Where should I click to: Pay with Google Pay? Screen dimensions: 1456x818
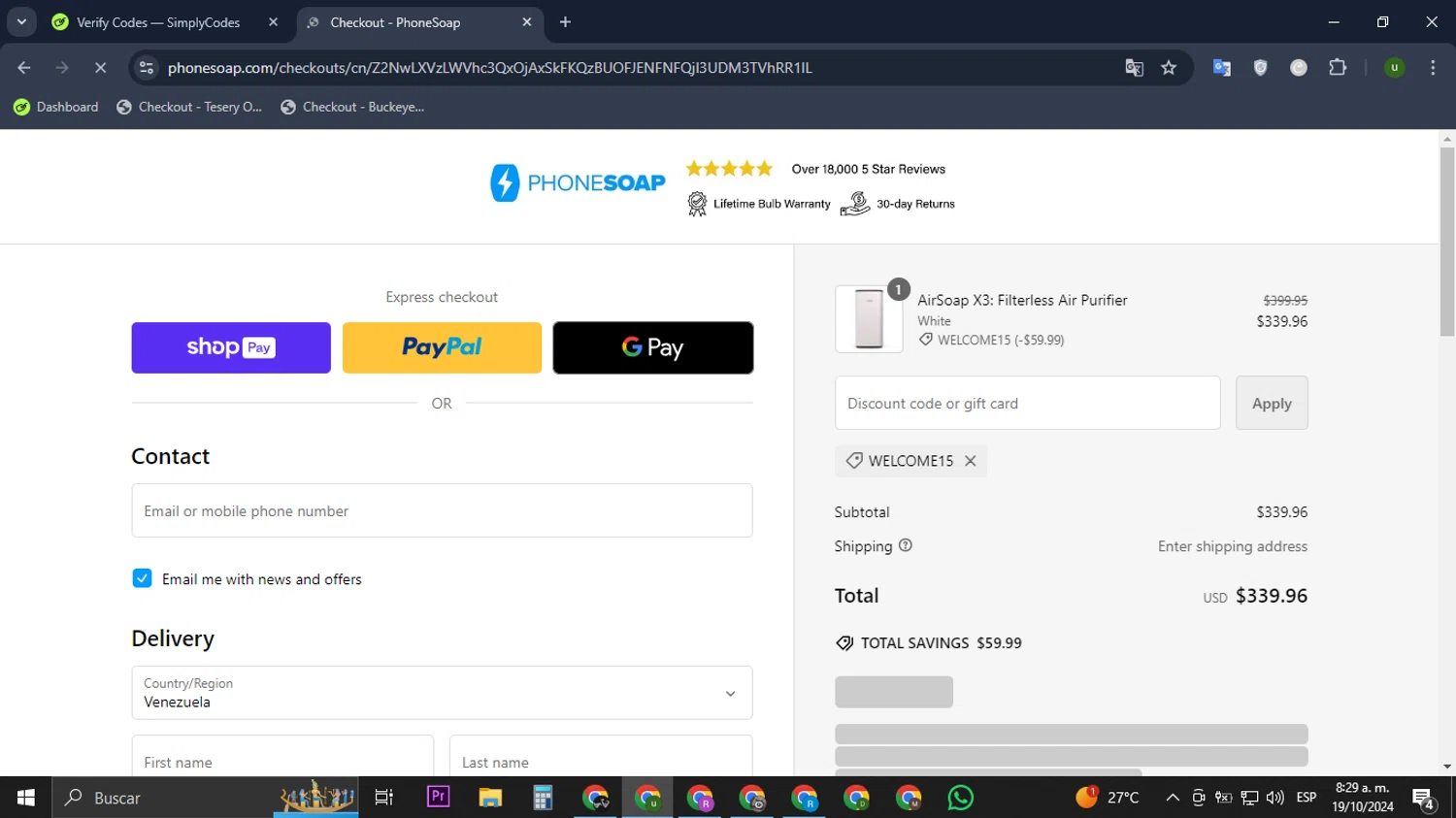[653, 347]
